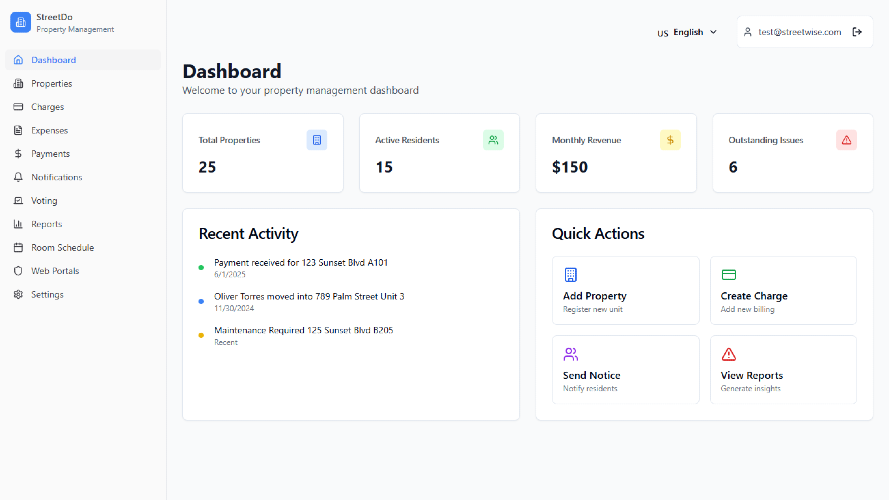Click the user profile icon beside email
Image resolution: width=889 pixels, height=500 pixels.
pyautogui.click(x=748, y=32)
